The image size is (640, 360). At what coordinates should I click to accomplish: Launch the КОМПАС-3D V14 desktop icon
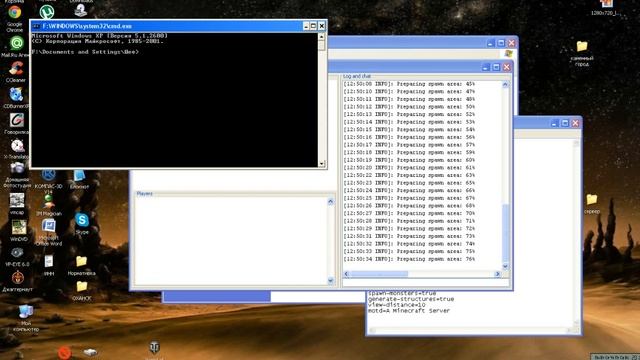49,176
